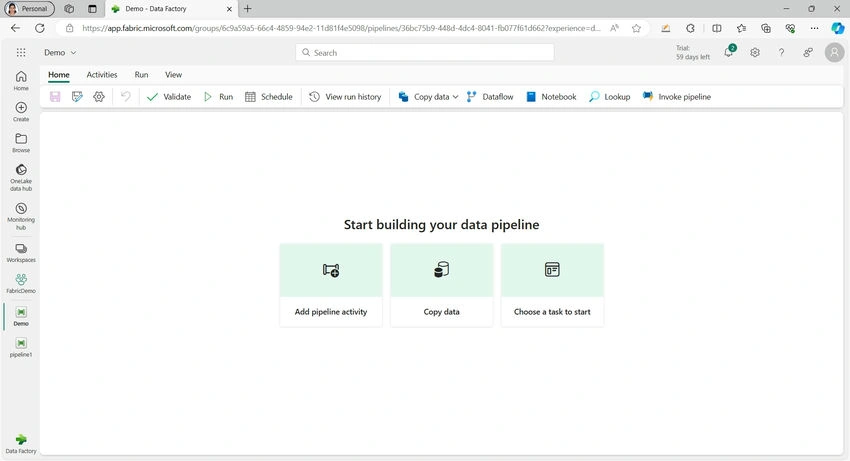This screenshot has height=461, width=850.
Task: View run history
Action: pos(345,97)
